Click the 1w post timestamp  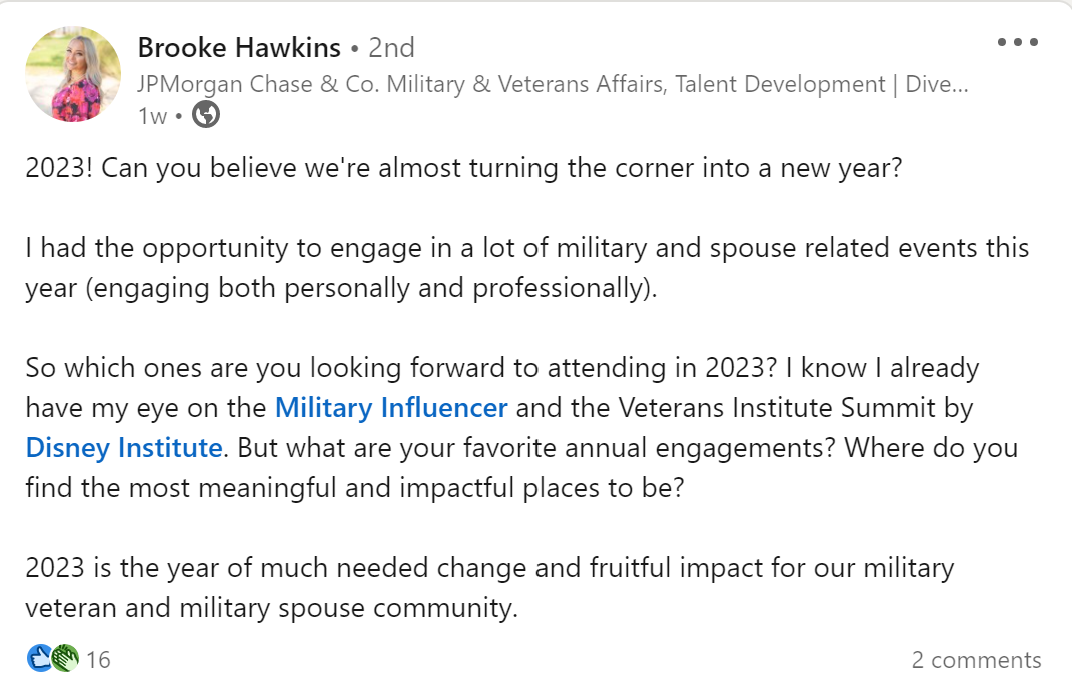coord(152,116)
